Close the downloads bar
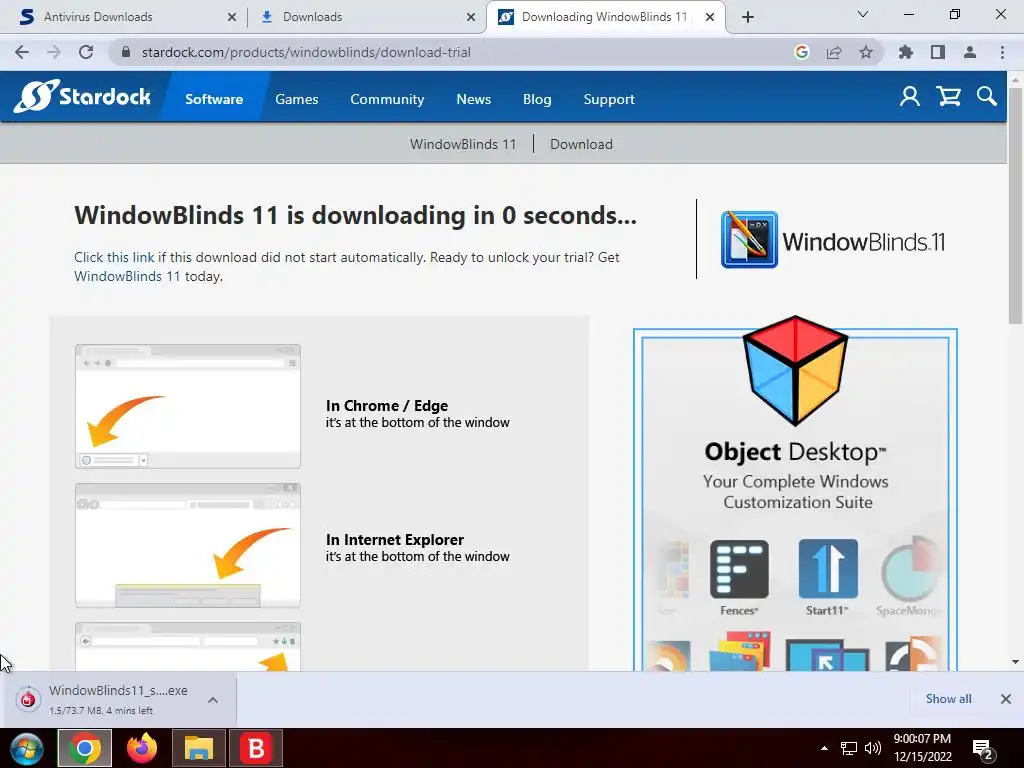The height and width of the screenshot is (768, 1024). point(1006,699)
